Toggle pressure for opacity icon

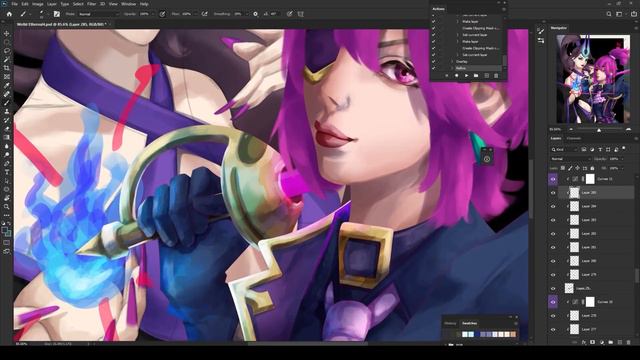tap(162, 14)
